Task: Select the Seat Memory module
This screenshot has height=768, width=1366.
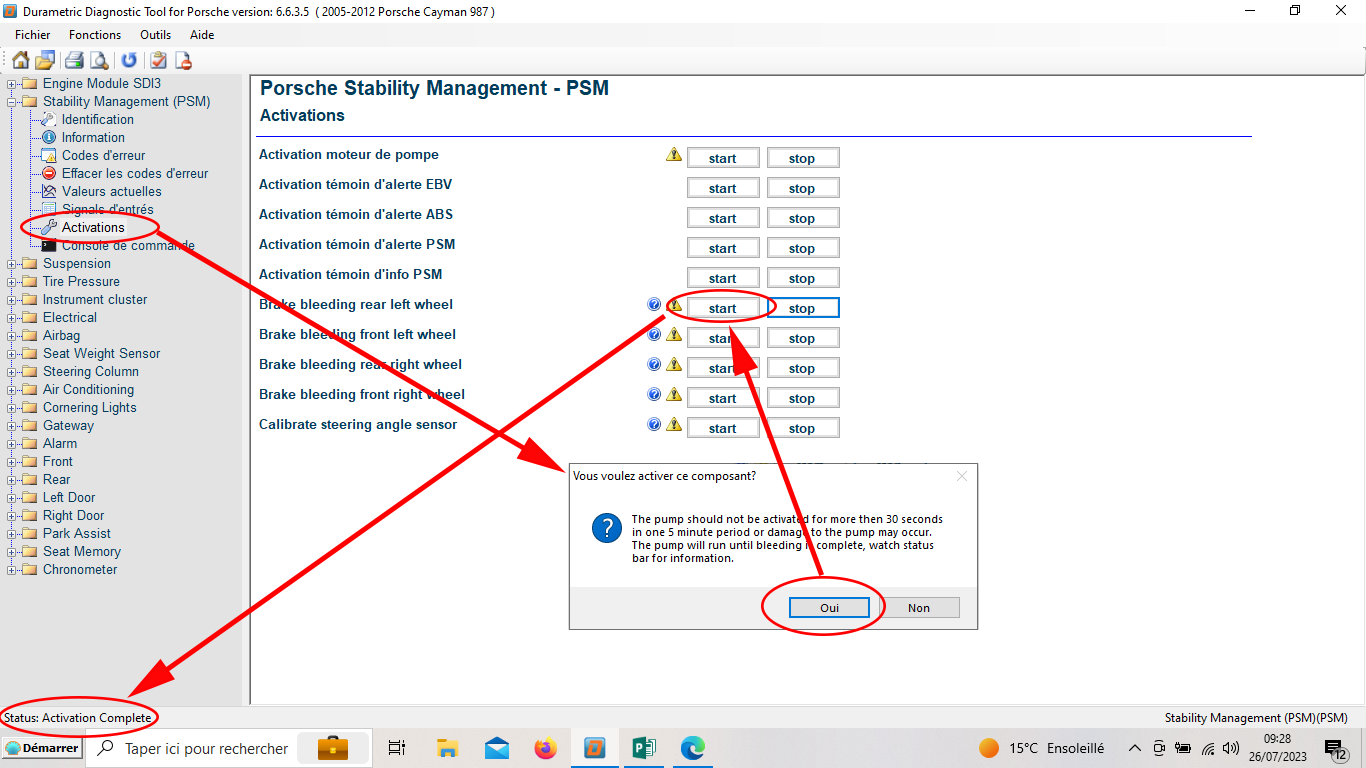Action: click(82, 551)
